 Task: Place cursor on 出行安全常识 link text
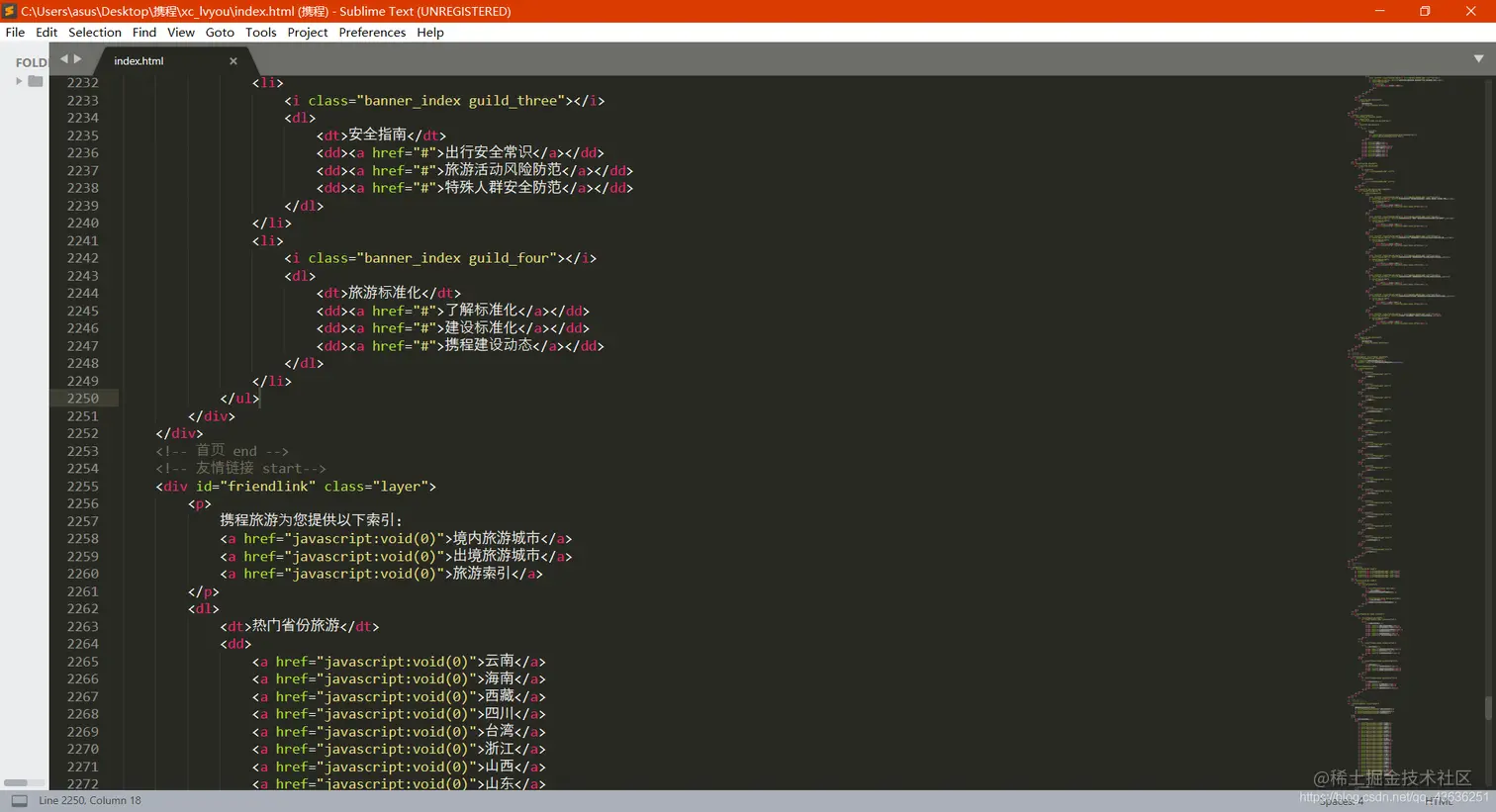tap(489, 152)
